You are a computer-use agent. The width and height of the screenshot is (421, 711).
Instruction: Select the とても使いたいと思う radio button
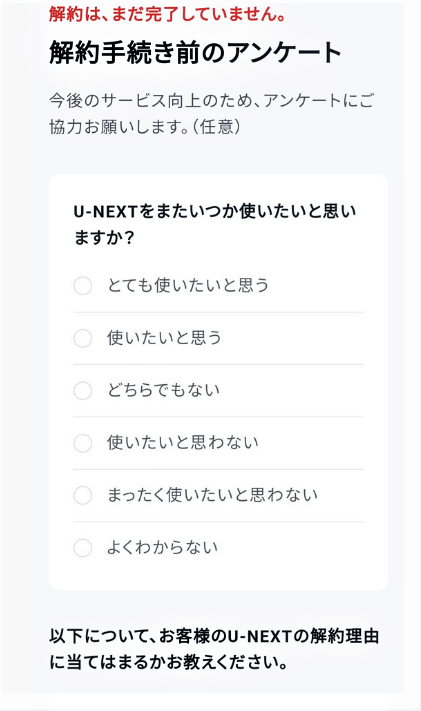pyautogui.click(x=83, y=286)
